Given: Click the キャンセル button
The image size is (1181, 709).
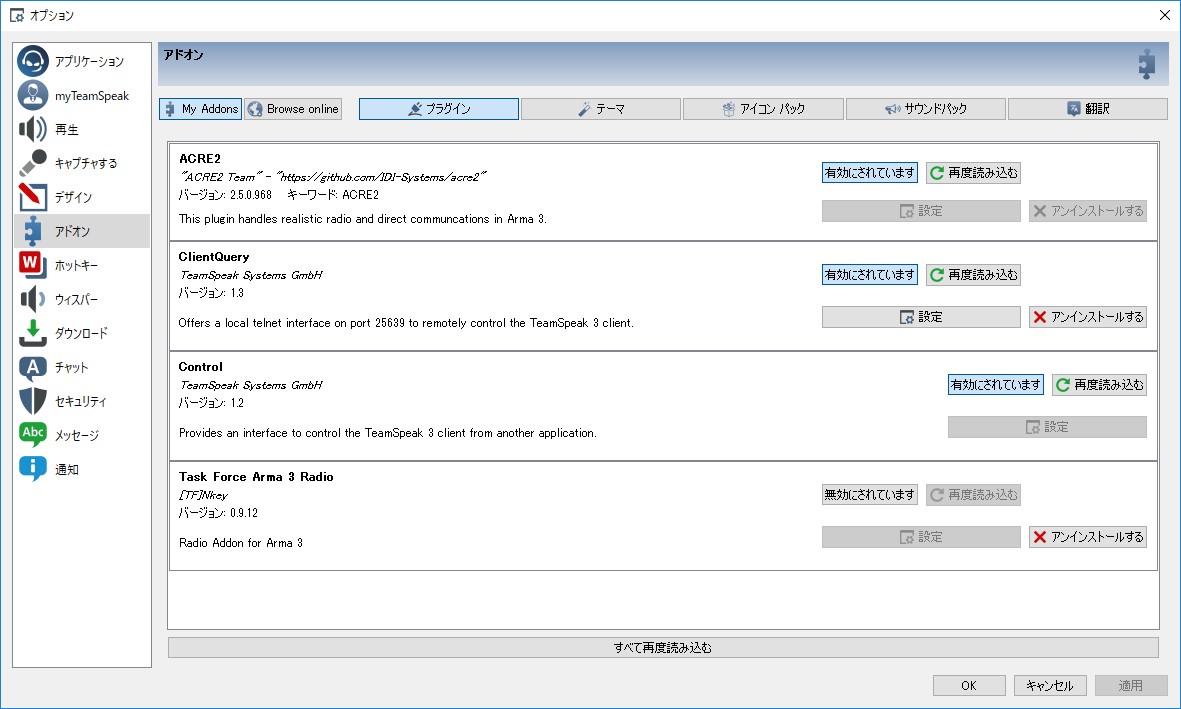Looking at the screenshot, I should [1050, 686].
